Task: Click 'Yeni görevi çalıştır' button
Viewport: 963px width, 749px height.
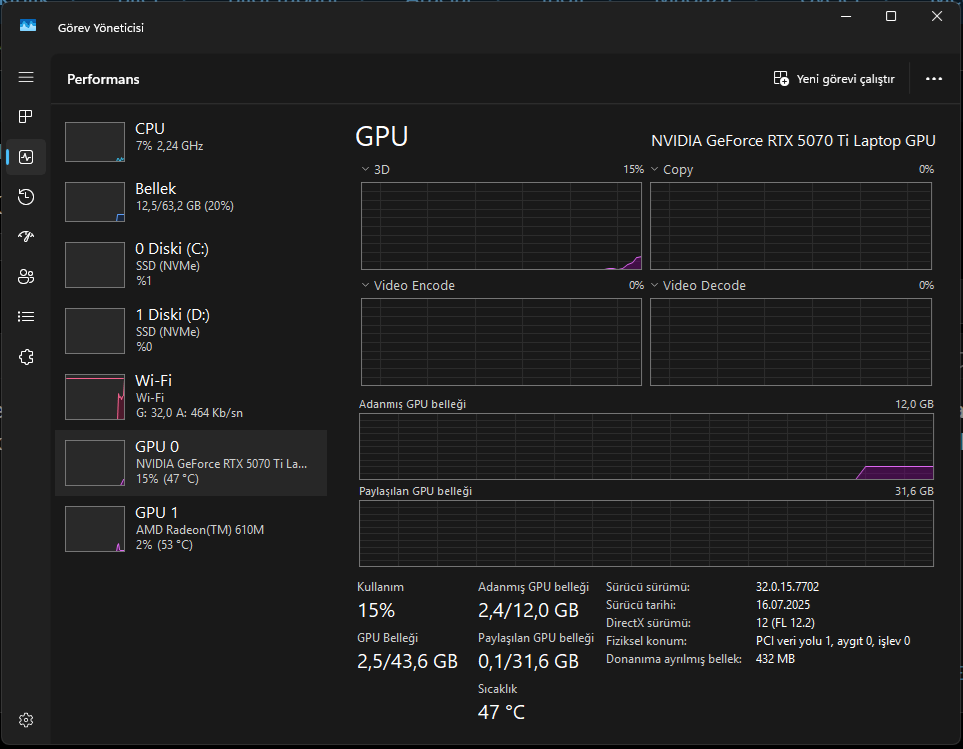Action: [x=834, y=79]
